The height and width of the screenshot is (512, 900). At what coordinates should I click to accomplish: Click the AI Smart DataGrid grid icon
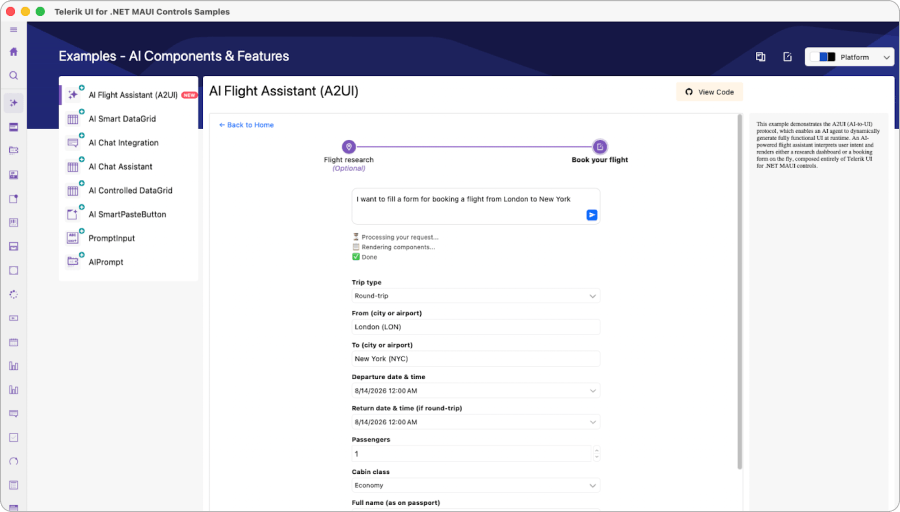73,118
